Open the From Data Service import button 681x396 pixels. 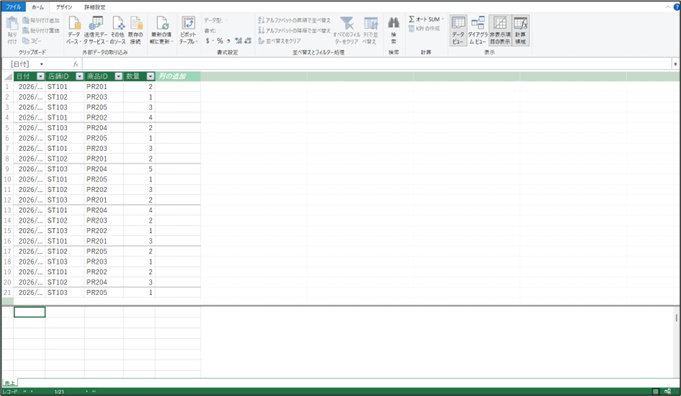pyautogui.click(x=96, y=30)
